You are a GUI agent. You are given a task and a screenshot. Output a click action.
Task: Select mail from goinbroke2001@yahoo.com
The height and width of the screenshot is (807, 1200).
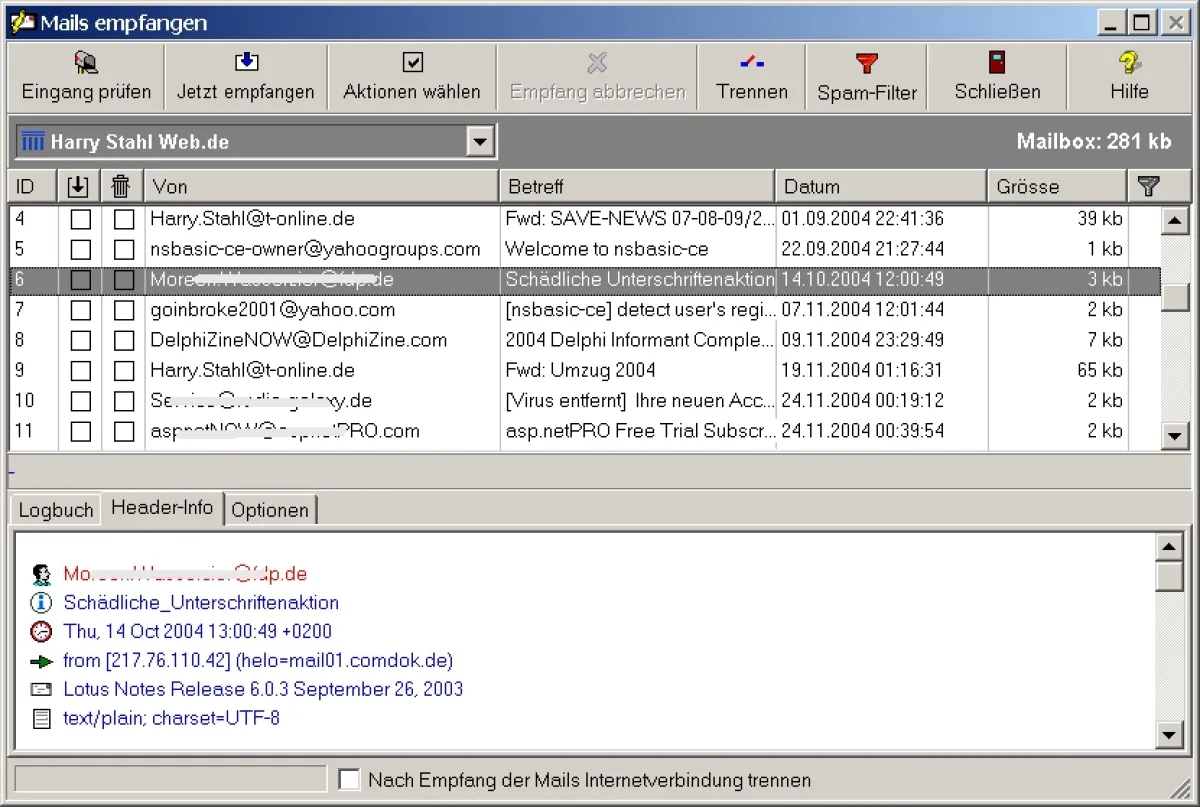click(x=272, y=310)
